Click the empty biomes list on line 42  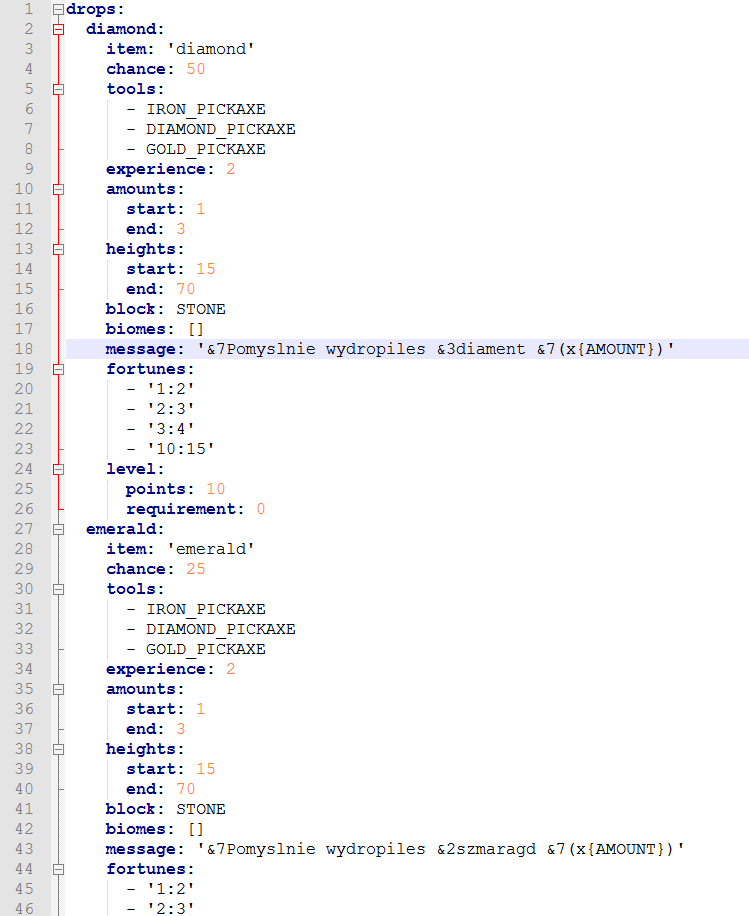196,829
